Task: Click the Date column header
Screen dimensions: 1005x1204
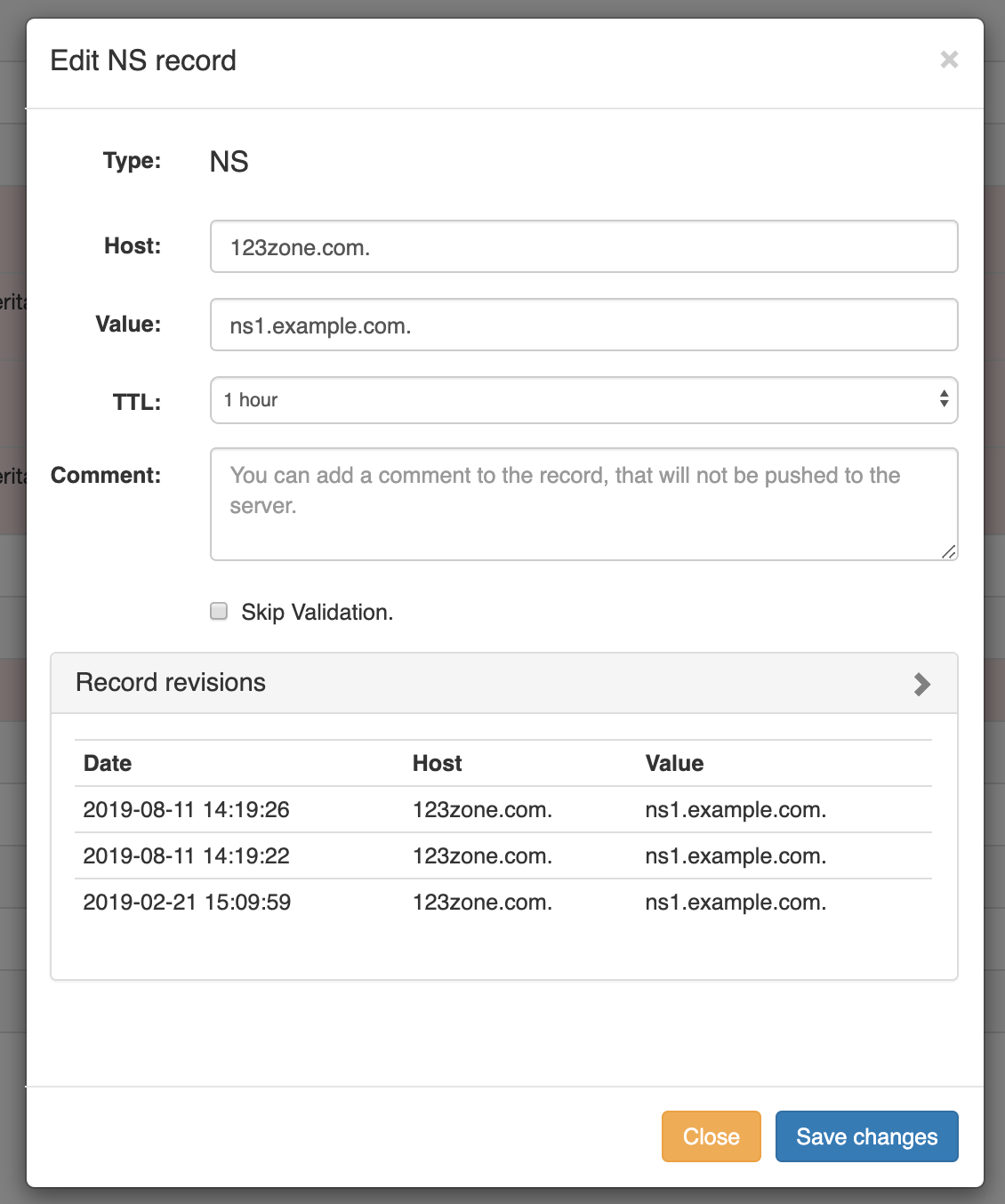Action: point(108,763)
